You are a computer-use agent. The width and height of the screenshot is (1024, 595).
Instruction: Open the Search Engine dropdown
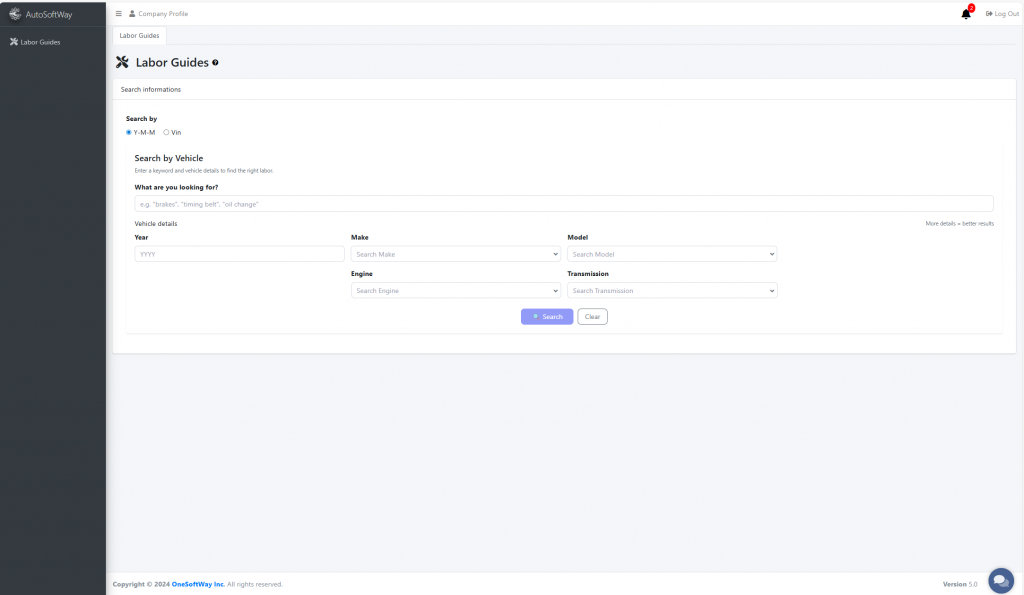click(456, 291)
